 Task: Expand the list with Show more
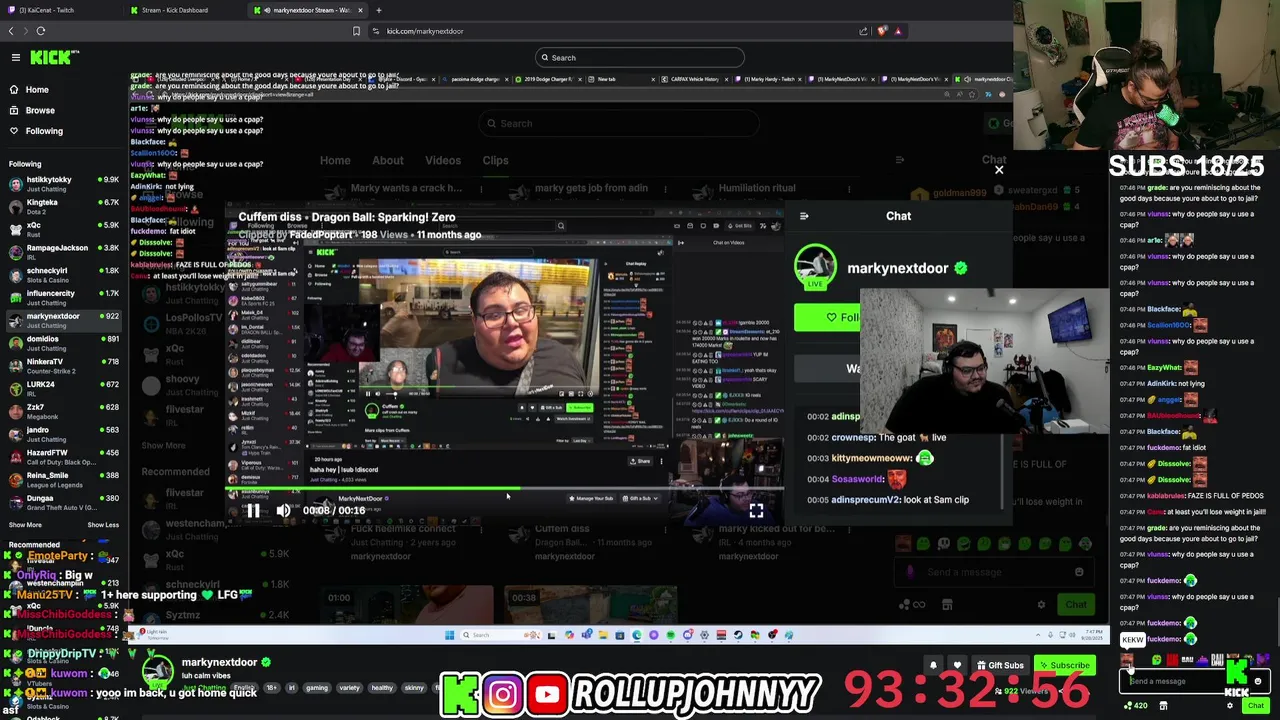[25, 525]
